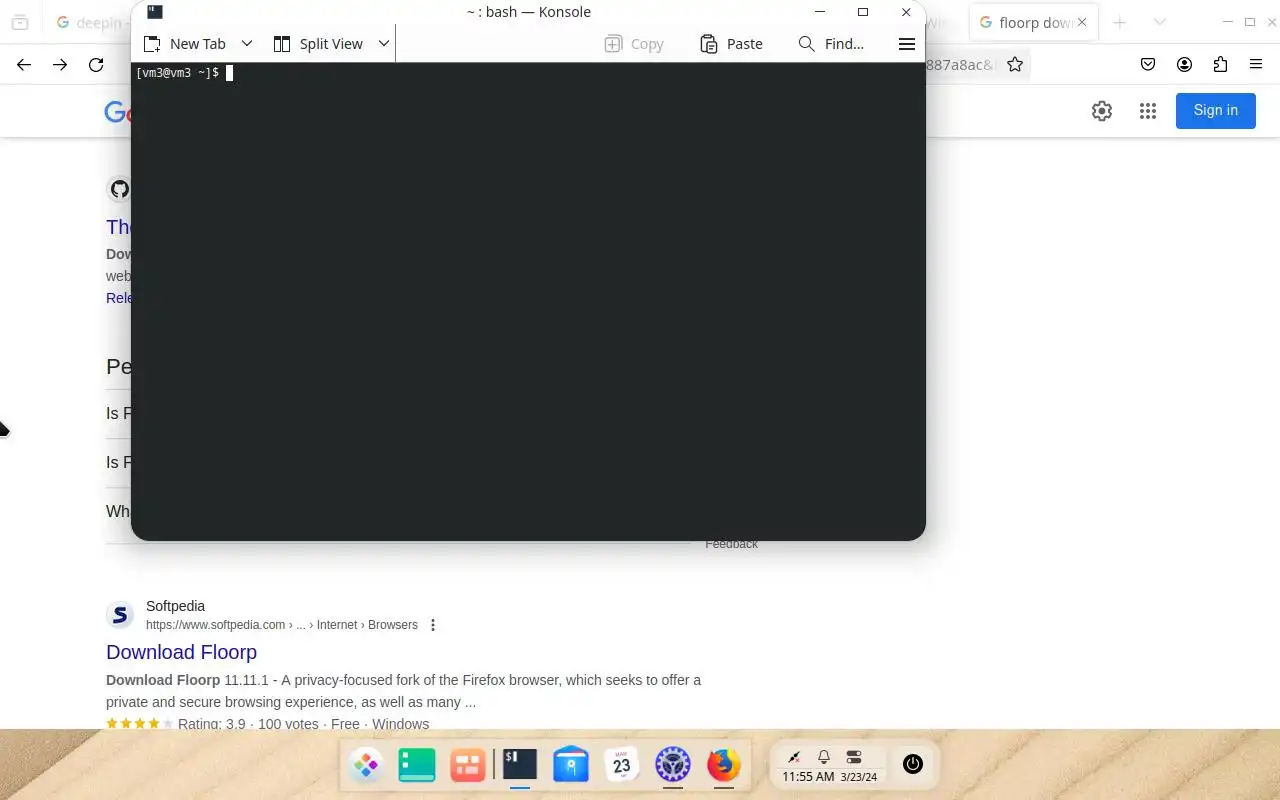Open the Firefox application menu
Image resolution: width=1280 pixels, height=800 pixels.
[x=1256, y=65]
